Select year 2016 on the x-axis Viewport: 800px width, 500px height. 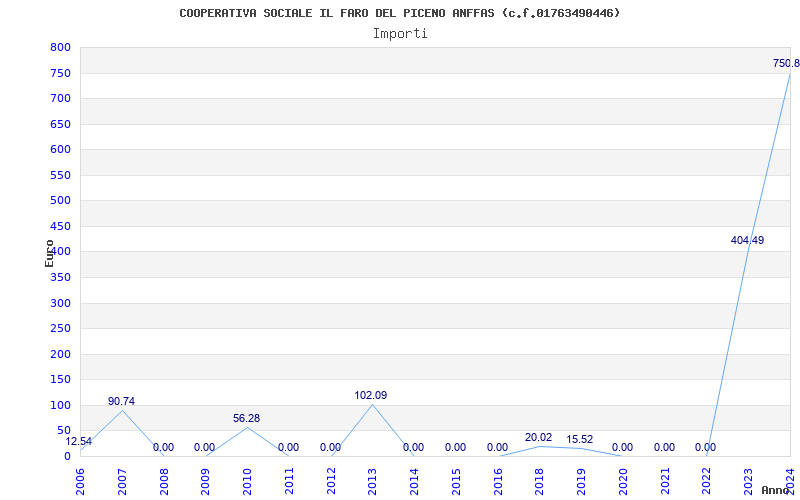coord(498,482)
